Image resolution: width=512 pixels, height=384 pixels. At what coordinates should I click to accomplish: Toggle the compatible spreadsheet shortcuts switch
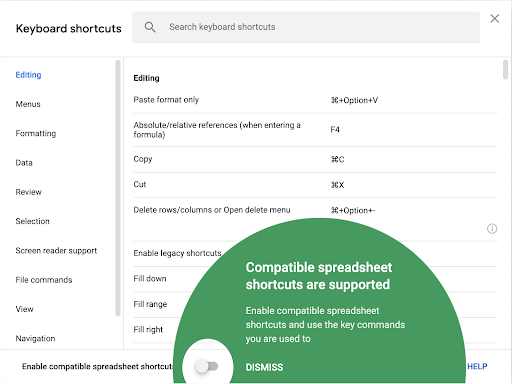207,366
